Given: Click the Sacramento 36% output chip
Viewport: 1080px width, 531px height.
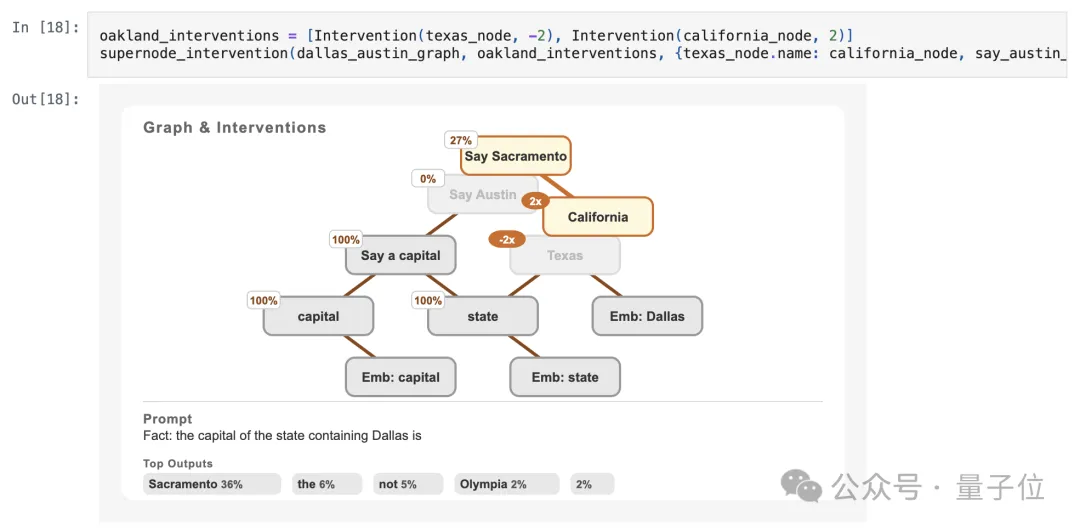Looking at the screenshot, I should 211,484.
